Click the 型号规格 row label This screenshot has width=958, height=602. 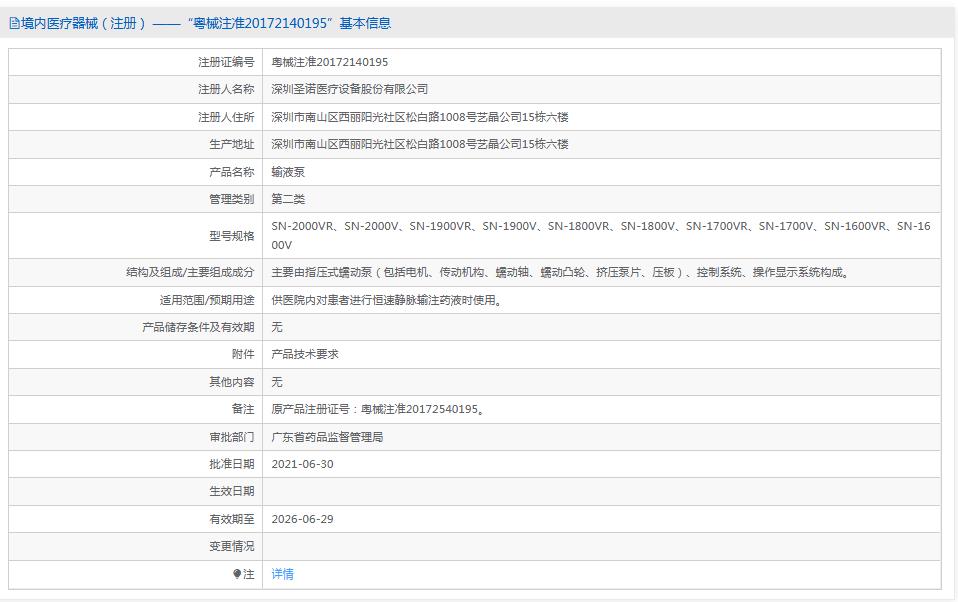tap(232, 236)
